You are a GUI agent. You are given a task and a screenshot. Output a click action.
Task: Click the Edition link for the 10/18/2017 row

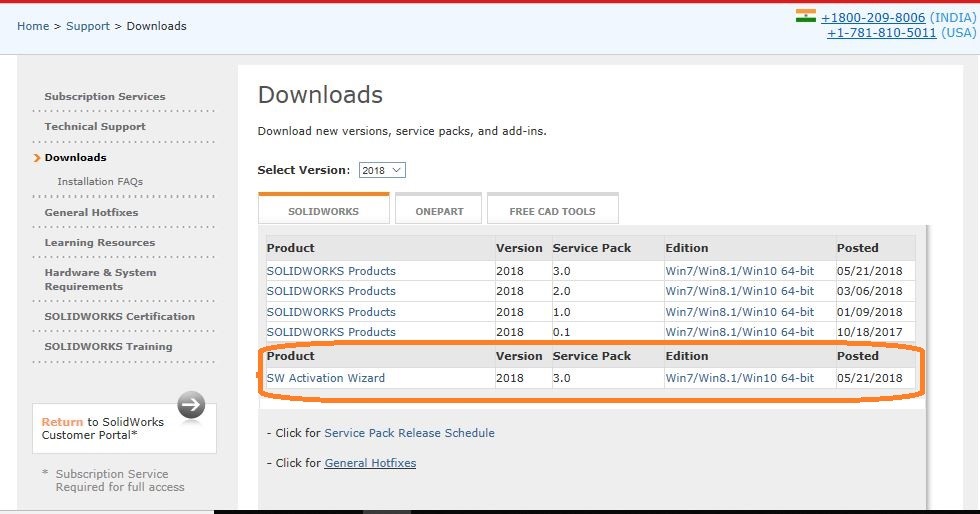coord(739,331)
